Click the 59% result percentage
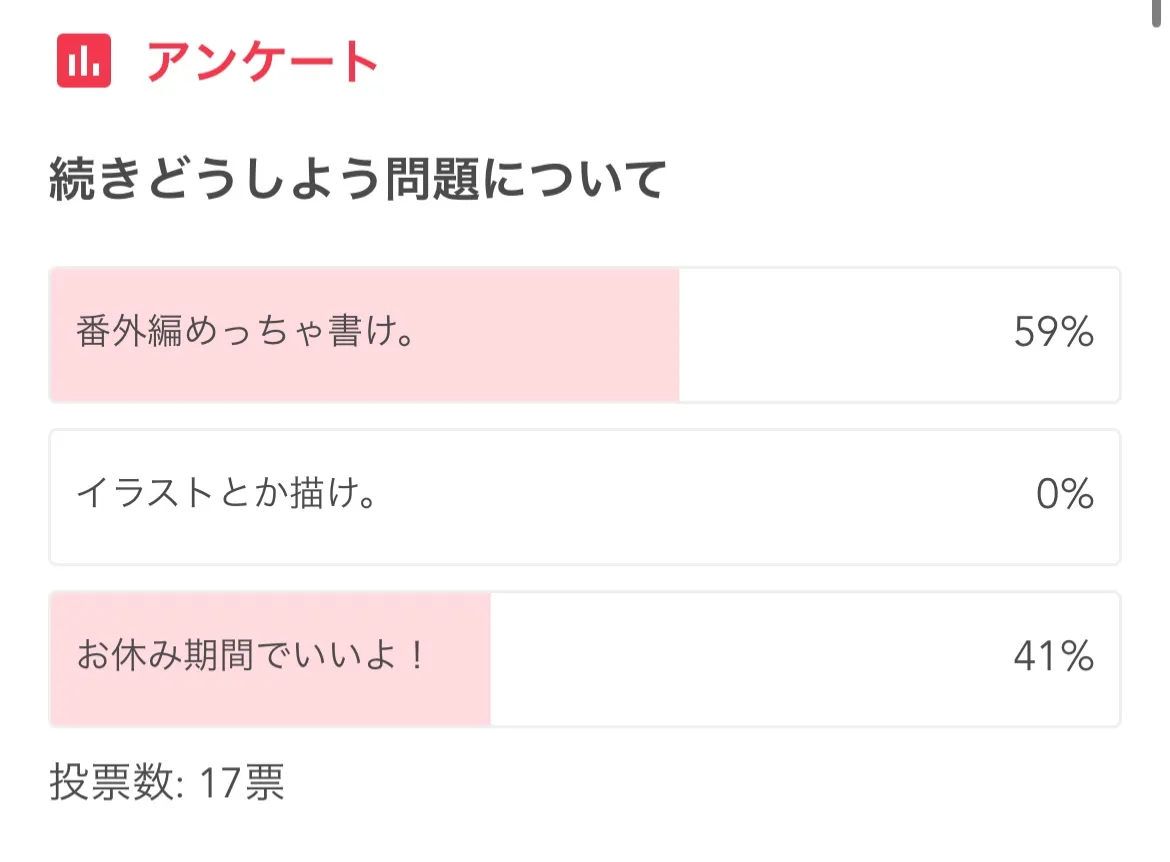Viewport: 1170px width, 862px height. (x=1053, y=334)
